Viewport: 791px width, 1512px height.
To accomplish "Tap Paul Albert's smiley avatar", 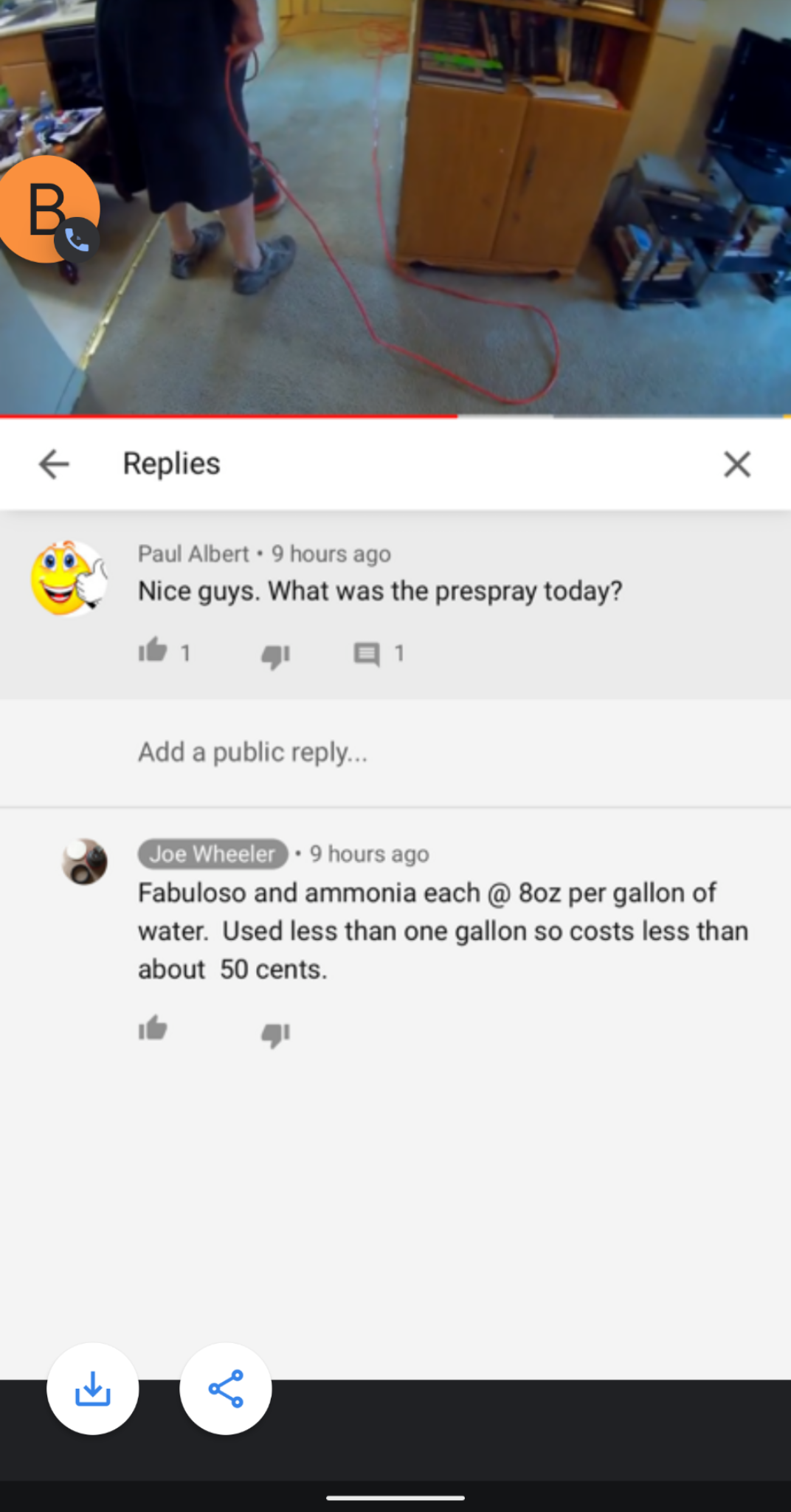I will click(x=69, y=578).
